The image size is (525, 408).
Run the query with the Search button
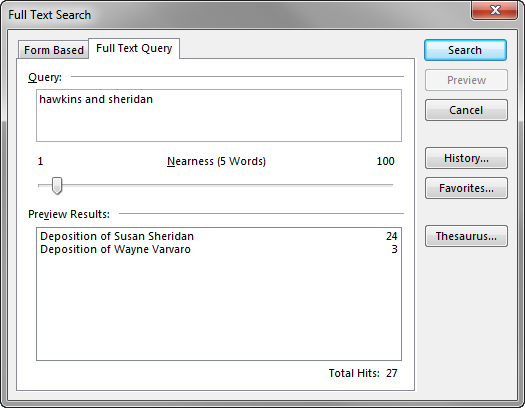coord(465,50)
